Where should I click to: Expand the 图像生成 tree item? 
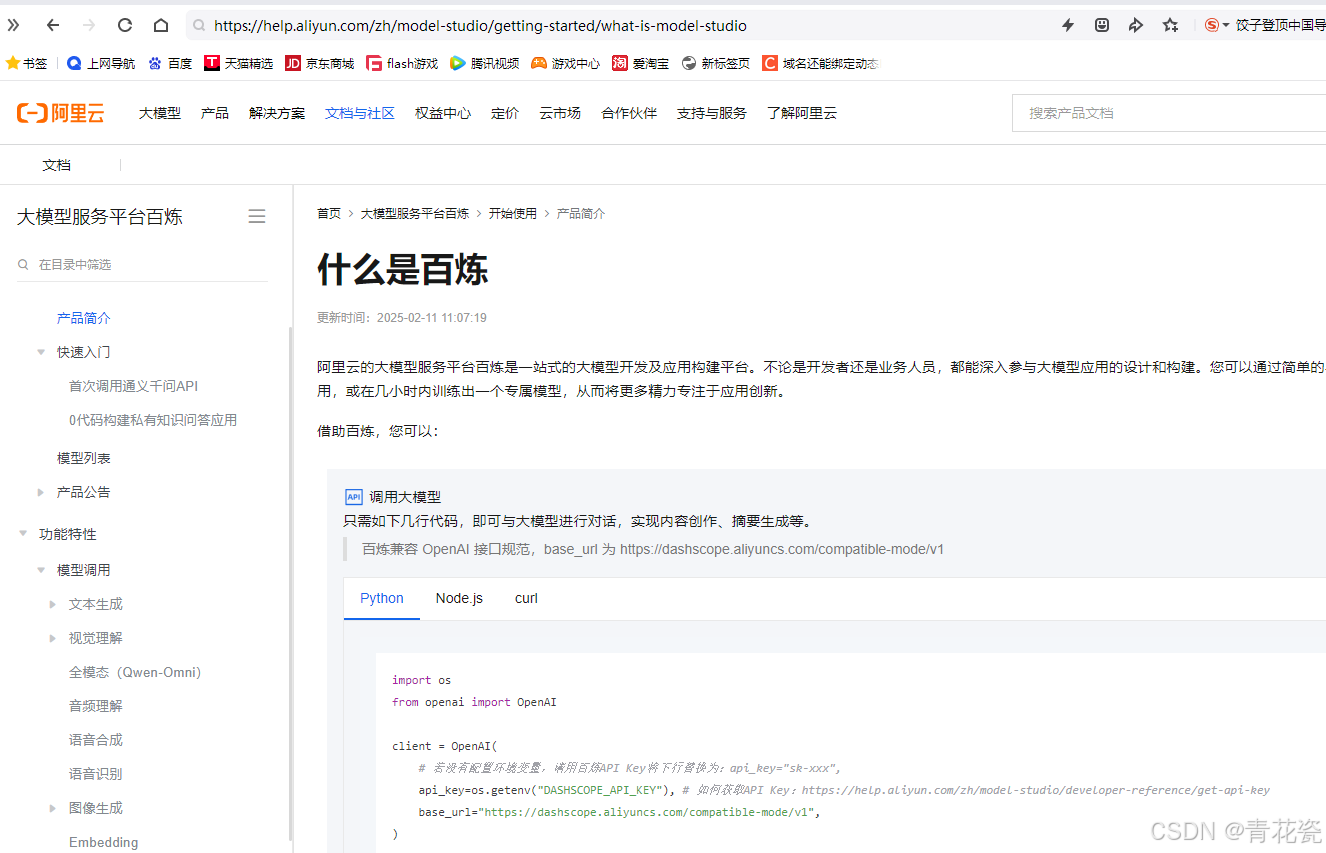(53, 808)
